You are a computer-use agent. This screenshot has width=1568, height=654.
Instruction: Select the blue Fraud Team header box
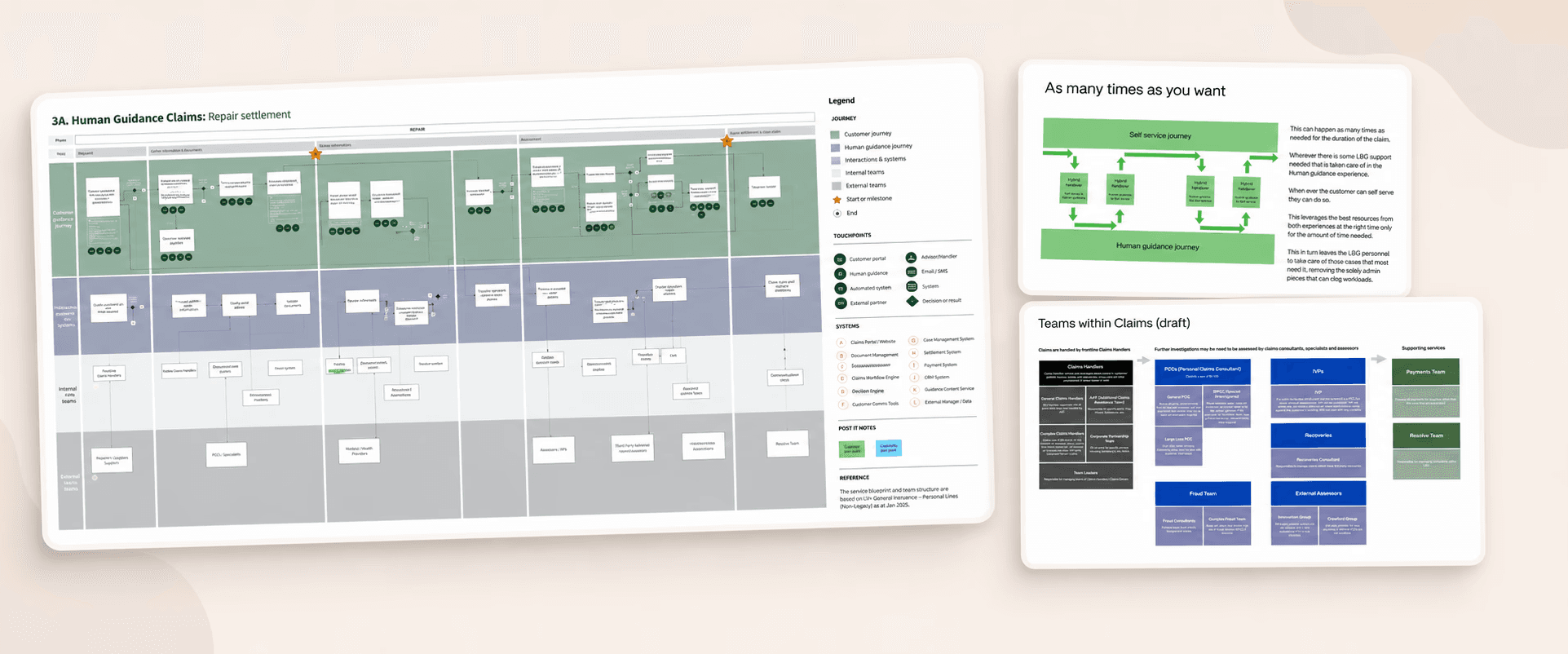[1203, 493]
